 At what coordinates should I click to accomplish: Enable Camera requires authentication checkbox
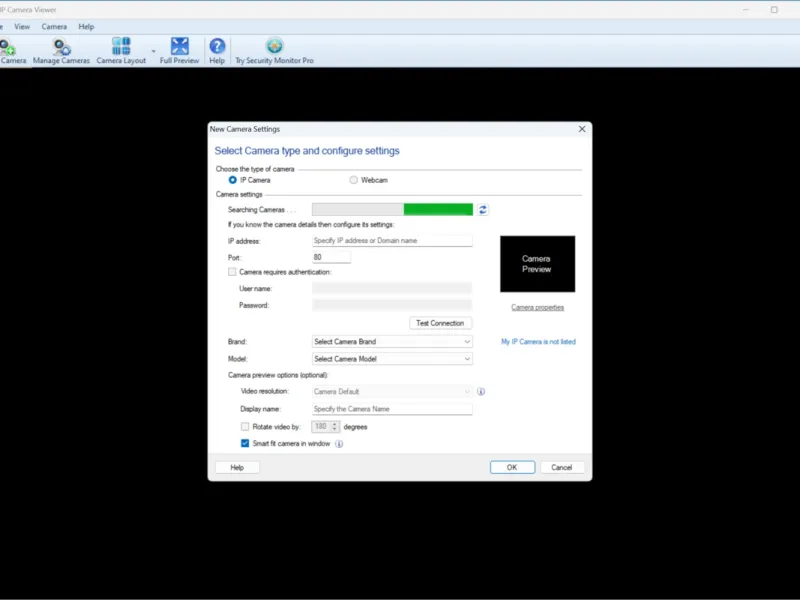click(x=232, y=272)
